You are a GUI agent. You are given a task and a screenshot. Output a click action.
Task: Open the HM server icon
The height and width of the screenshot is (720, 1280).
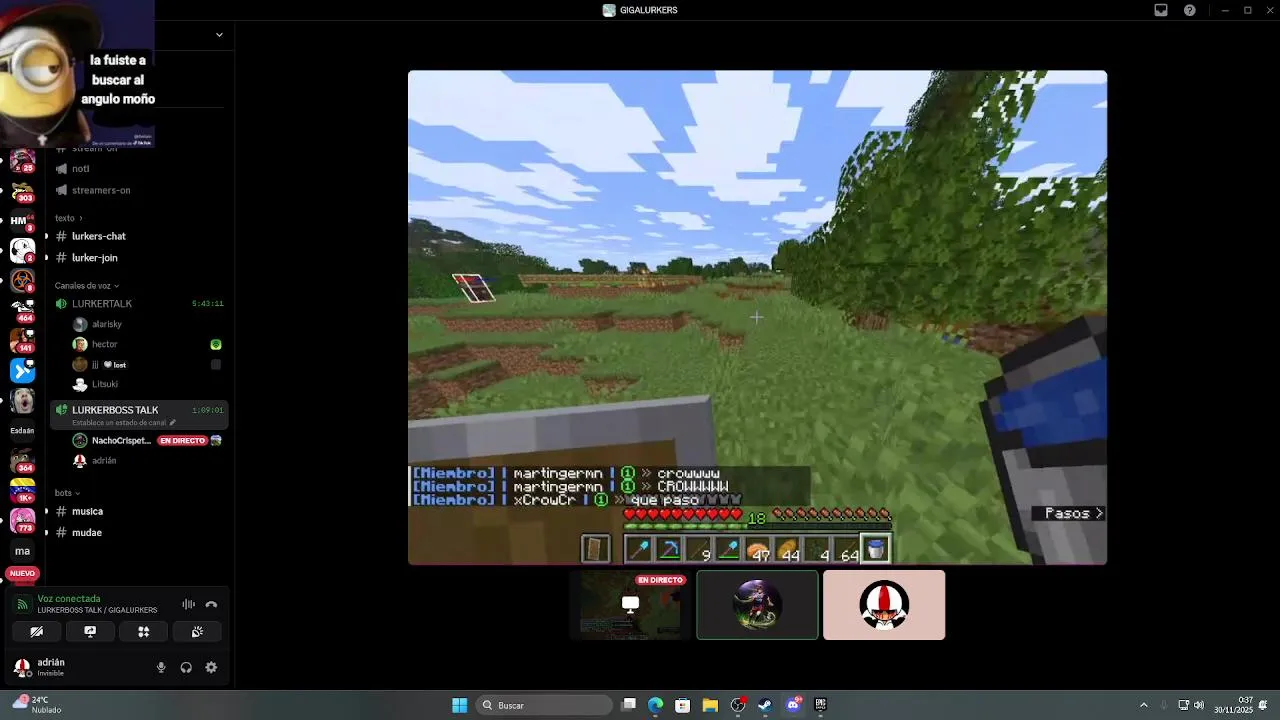coord(22,221)
